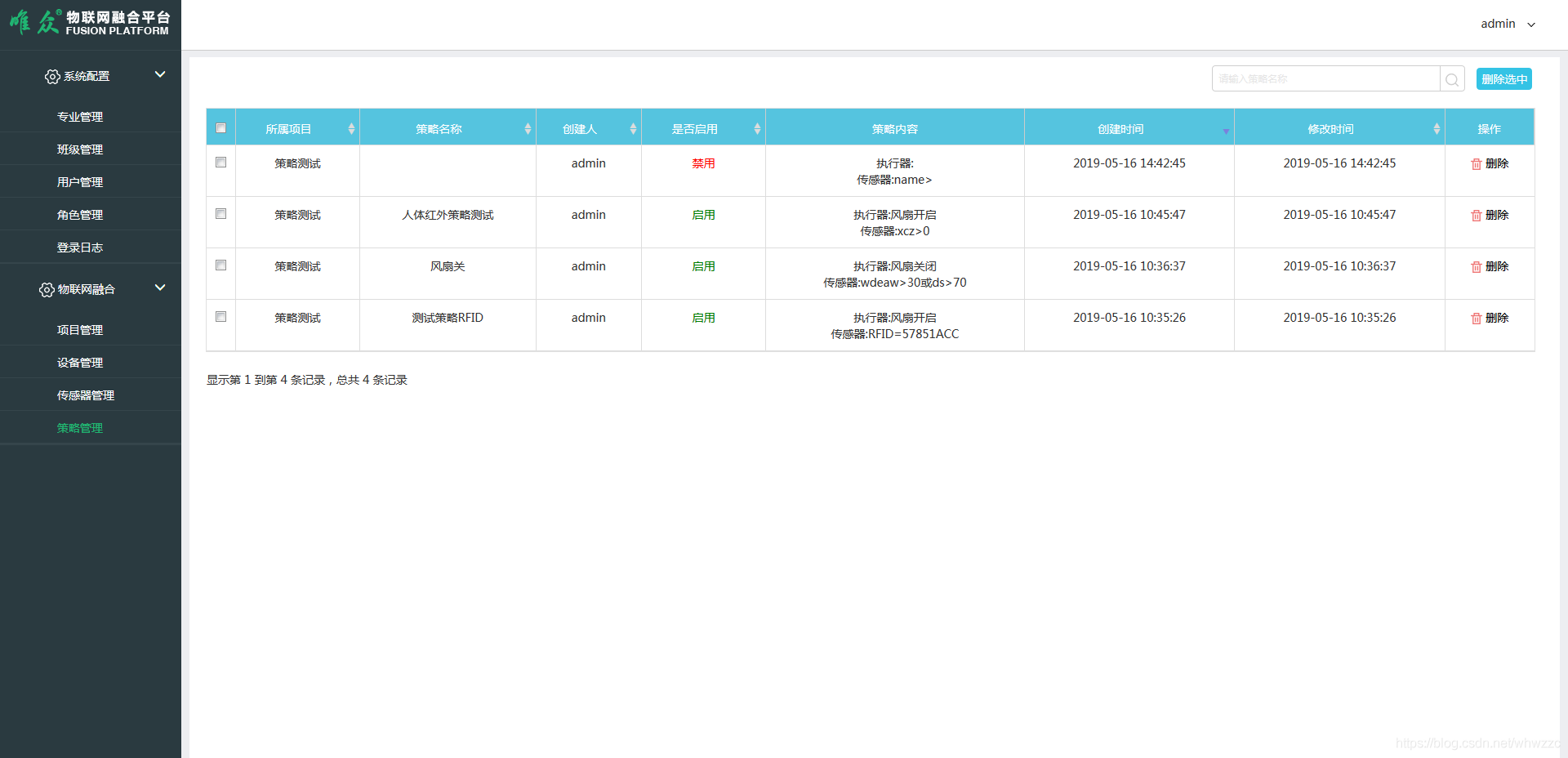The image size is (1568, 758).
Task: Click the 物联网融合 gear icon
Action: [47, 289]
